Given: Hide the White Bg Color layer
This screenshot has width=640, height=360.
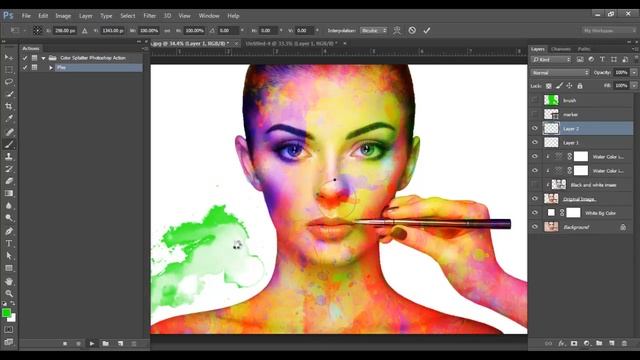Looking at the screenshot, I should tap(535, 213).
